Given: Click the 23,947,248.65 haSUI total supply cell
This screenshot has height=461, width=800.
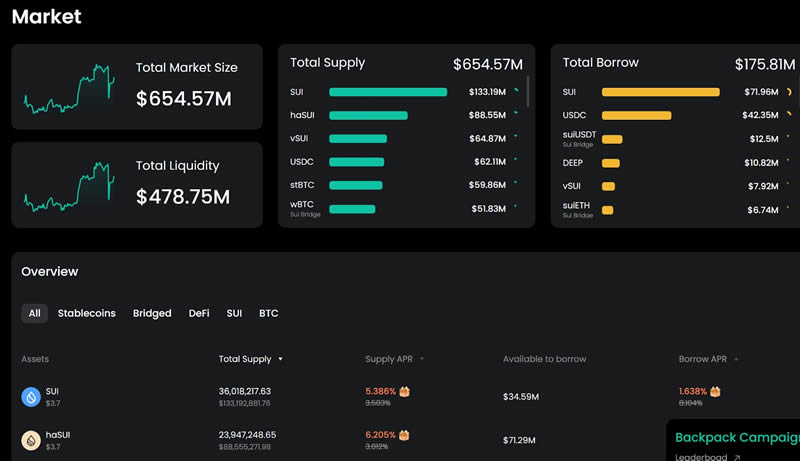Looking at the screenshot, I should click(247, 435).
